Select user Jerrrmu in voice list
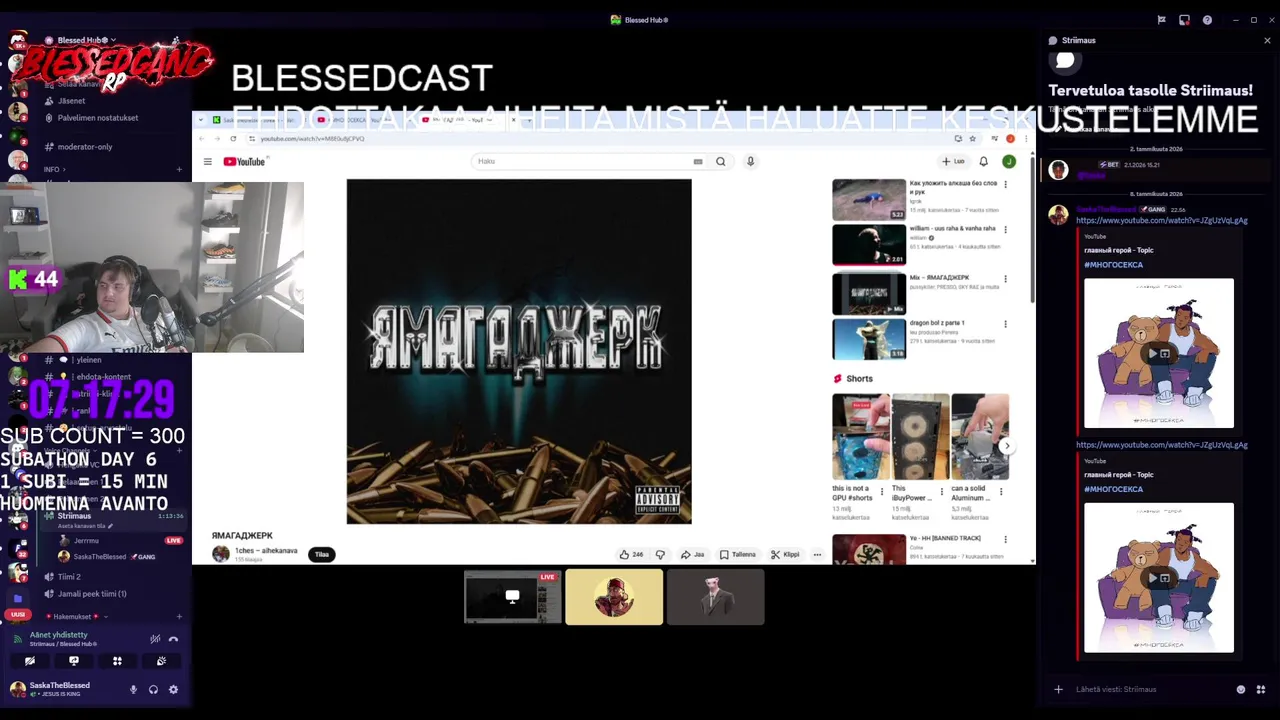This screenshot has width=1280, height=720. [86, 541]
